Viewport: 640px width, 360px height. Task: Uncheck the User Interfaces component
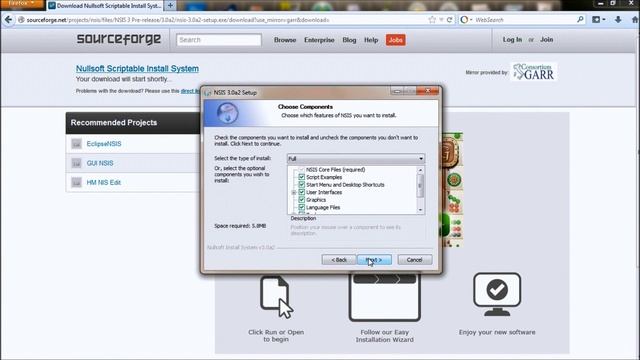tap(301, 192)
